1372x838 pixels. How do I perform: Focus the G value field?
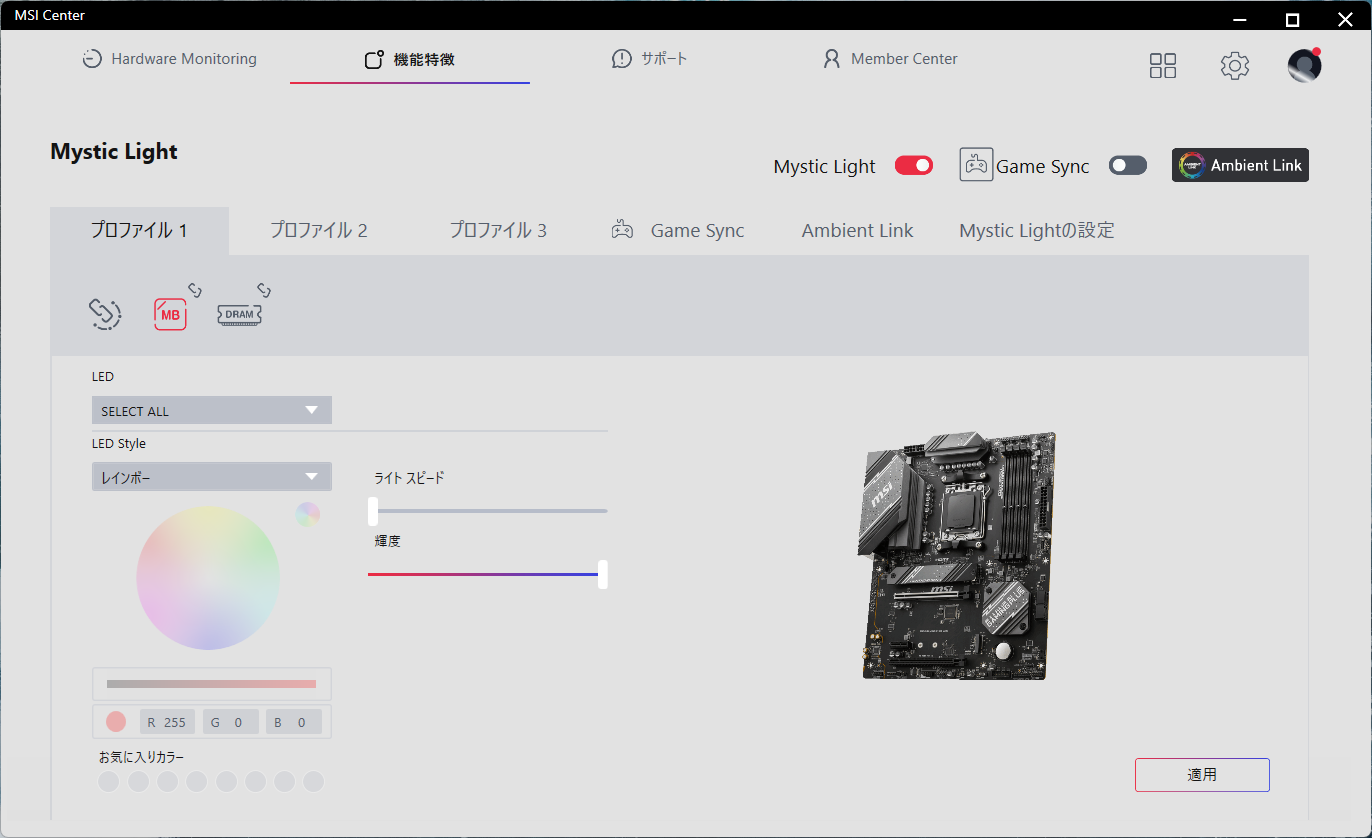231,722
